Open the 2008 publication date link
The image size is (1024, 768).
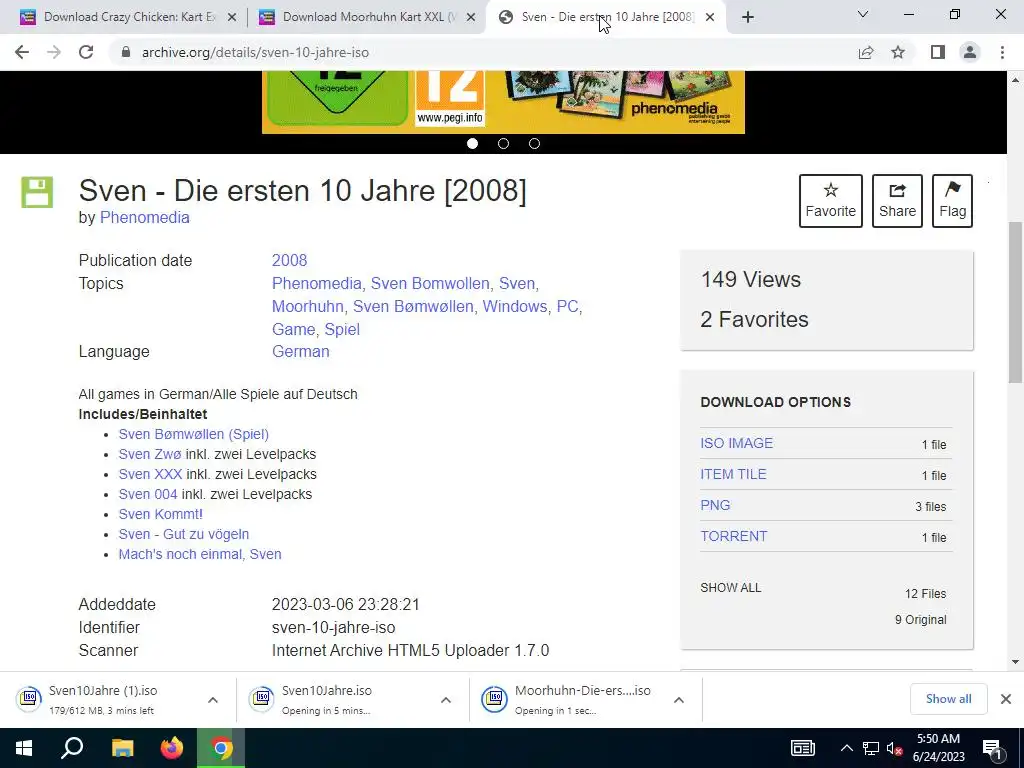(289, 260)
